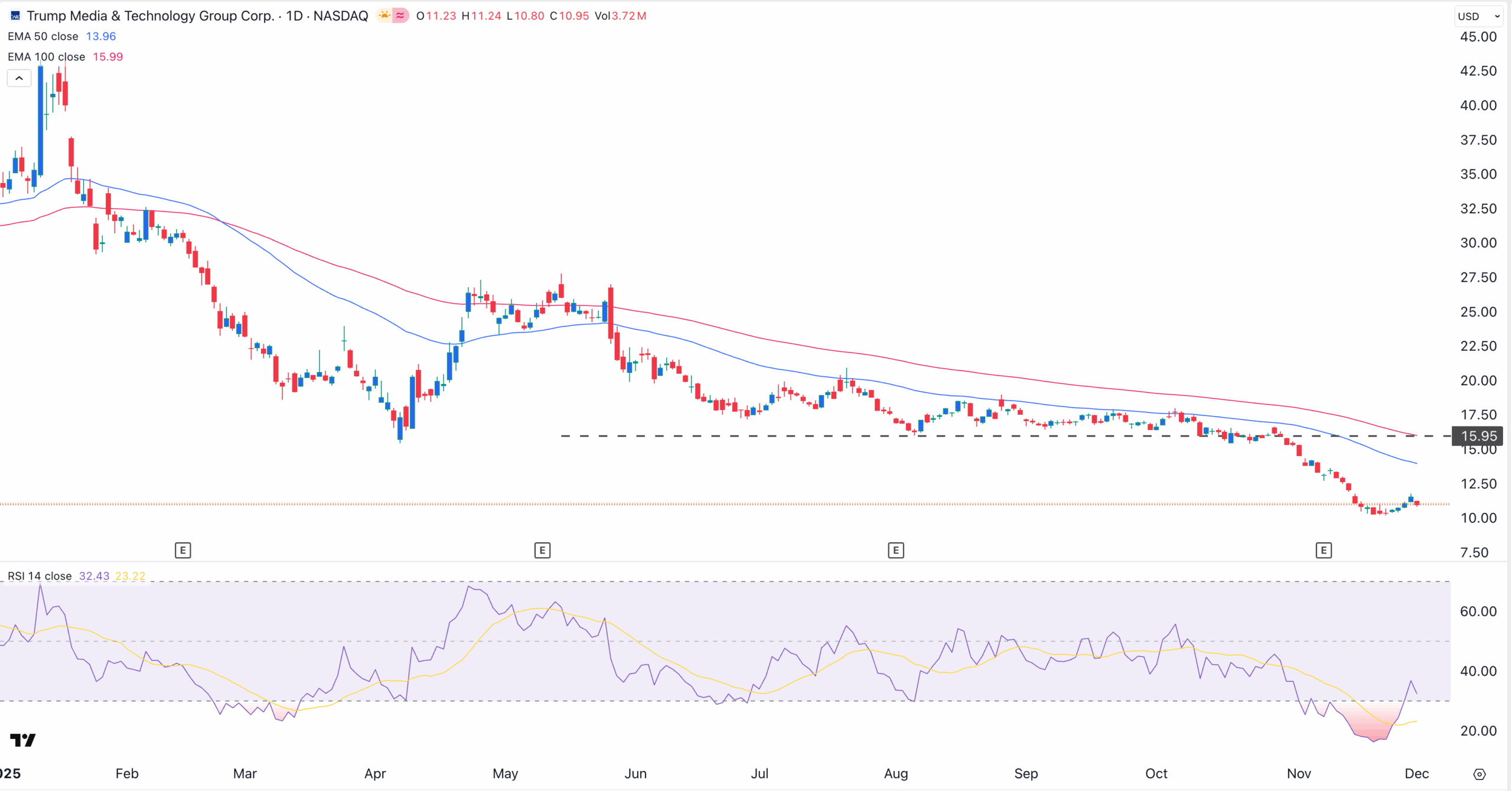Click the 30.00 price scale label
This screenshot has height=791, width=1512.
1478,243
